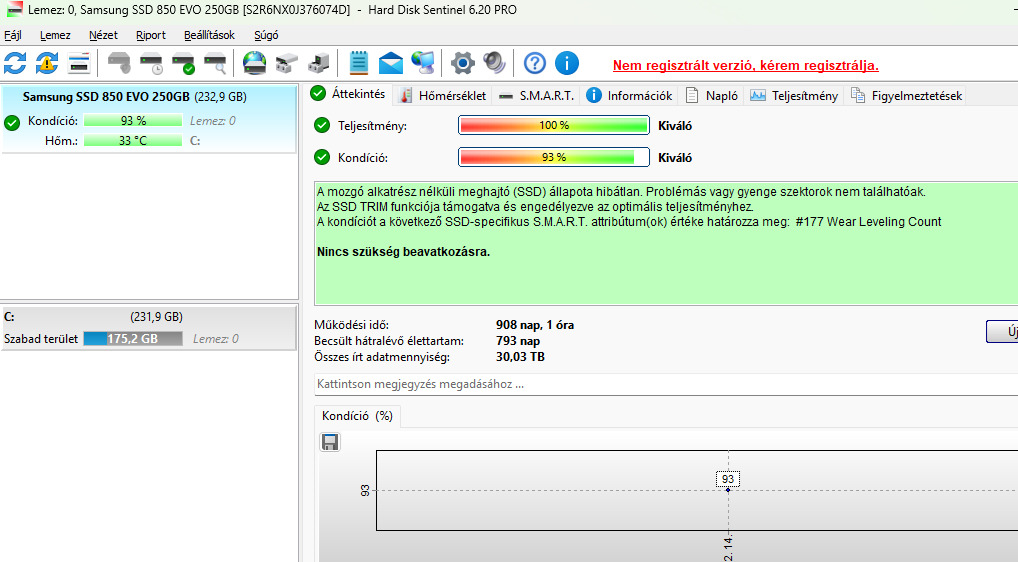Click the 33 °C temperature bar
Viewport: 1018px width, 562px height.
(133, 140)
